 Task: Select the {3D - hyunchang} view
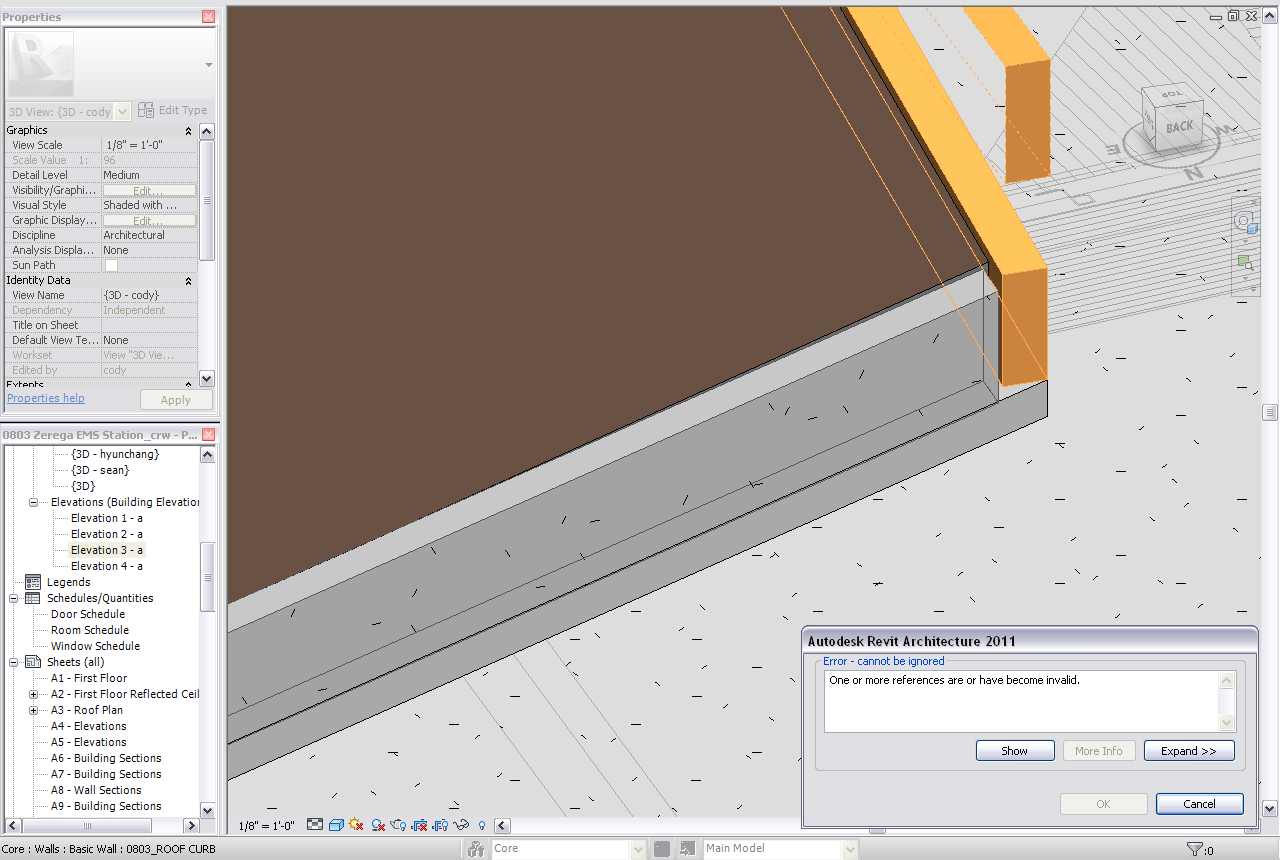pyautogui.click(x=115, y=454)
